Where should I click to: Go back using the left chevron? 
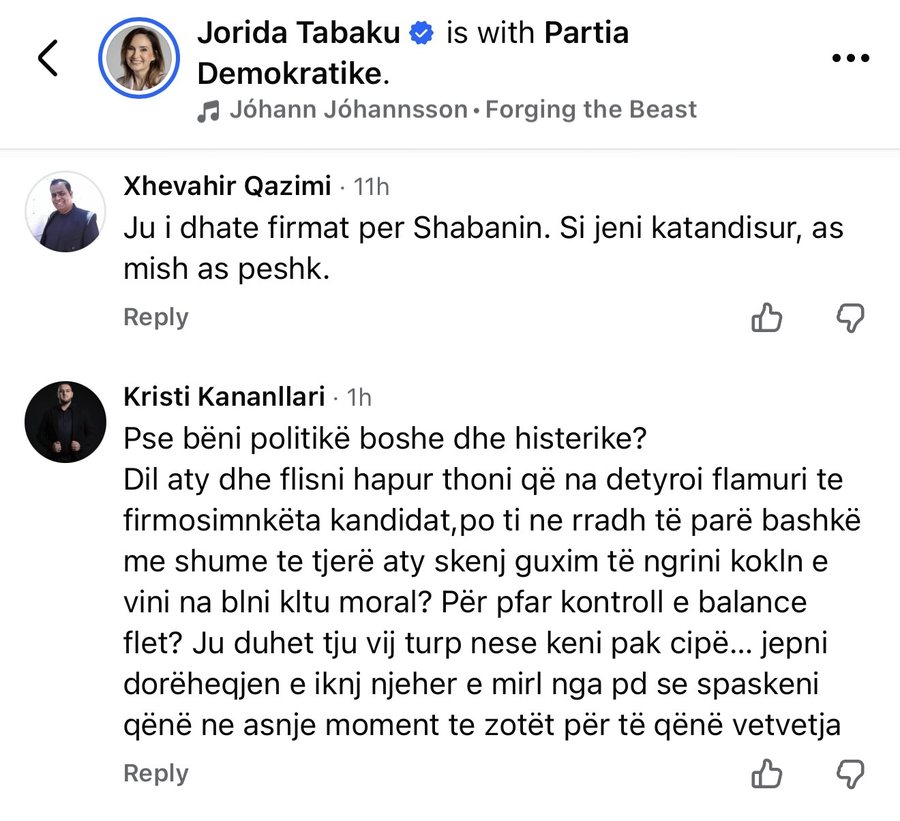pyautogui.click(x=48, y=59)
